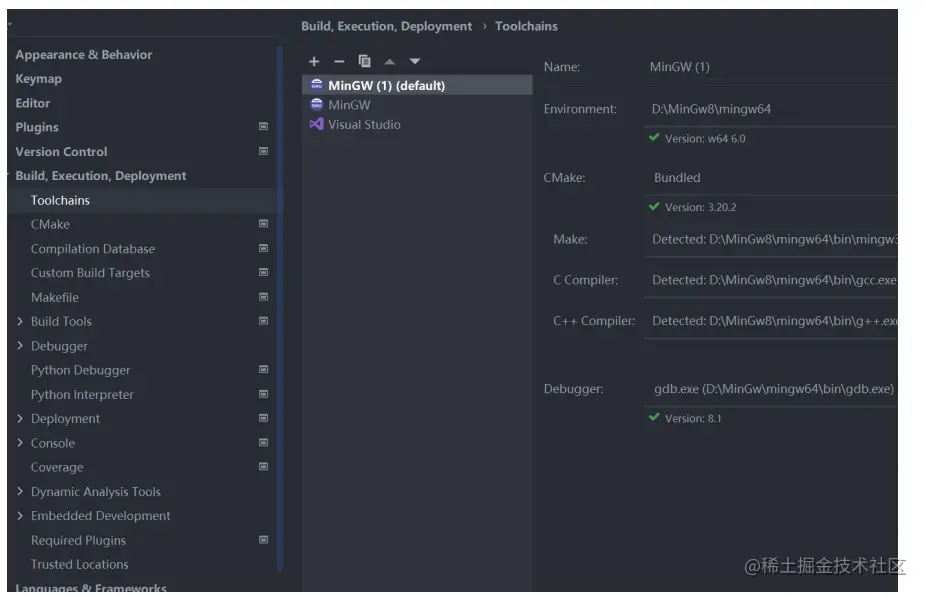
Task: Edit the C++ Compiler path field
Action: [x=770, y=321]
